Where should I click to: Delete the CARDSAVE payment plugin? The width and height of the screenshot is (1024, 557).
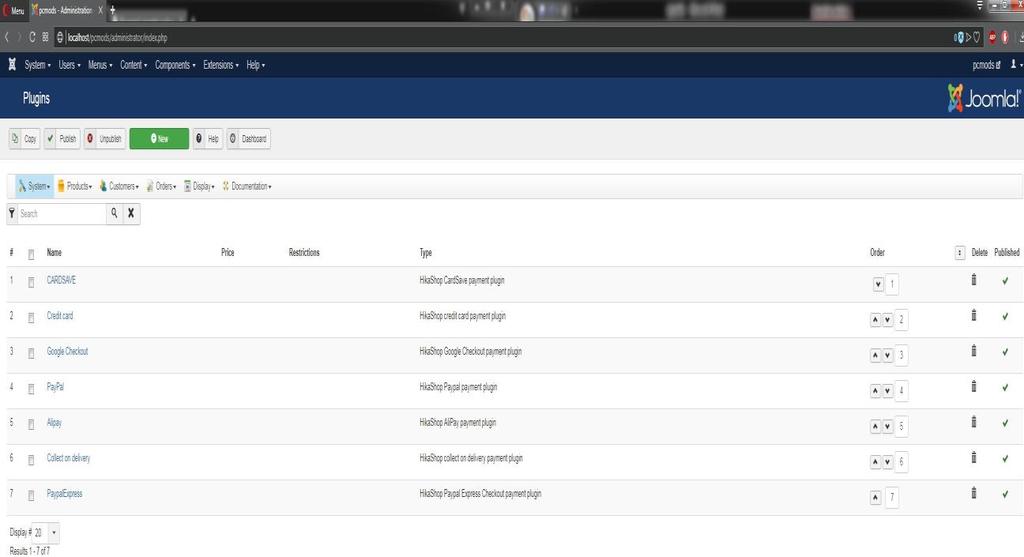pyautogui.click(x=974, y=279)
